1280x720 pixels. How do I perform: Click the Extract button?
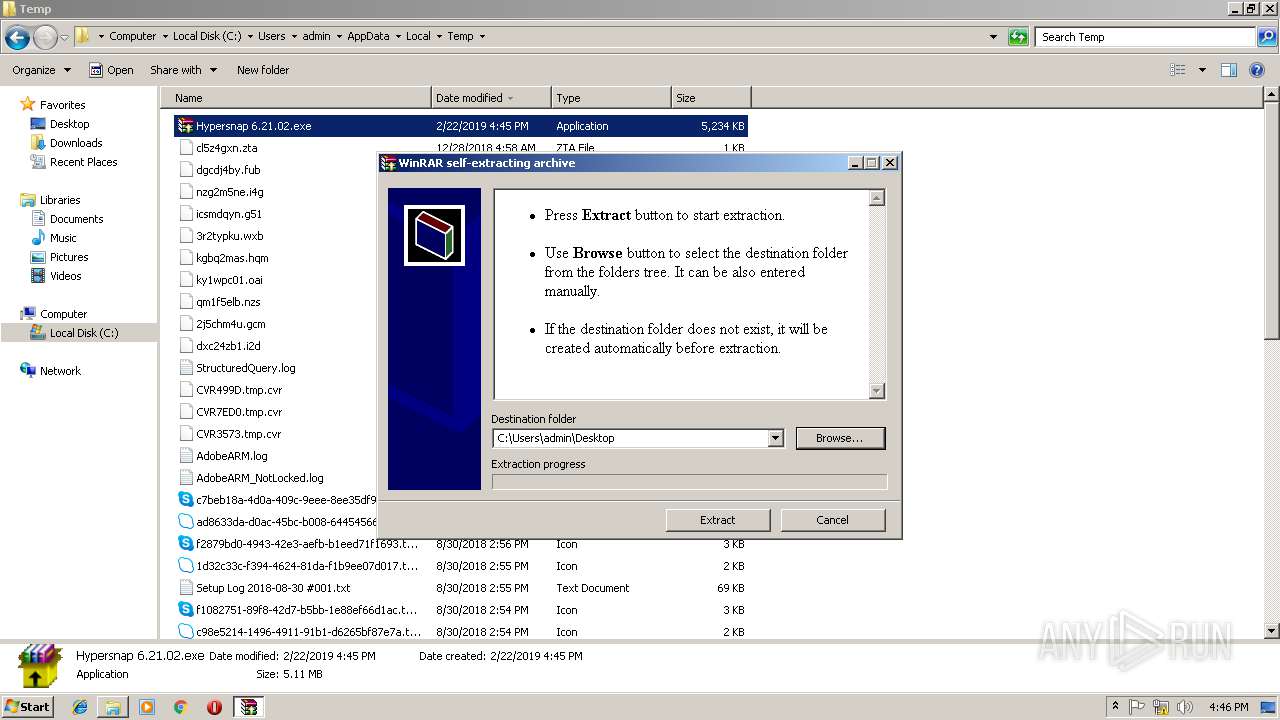[x=717, y=520]
